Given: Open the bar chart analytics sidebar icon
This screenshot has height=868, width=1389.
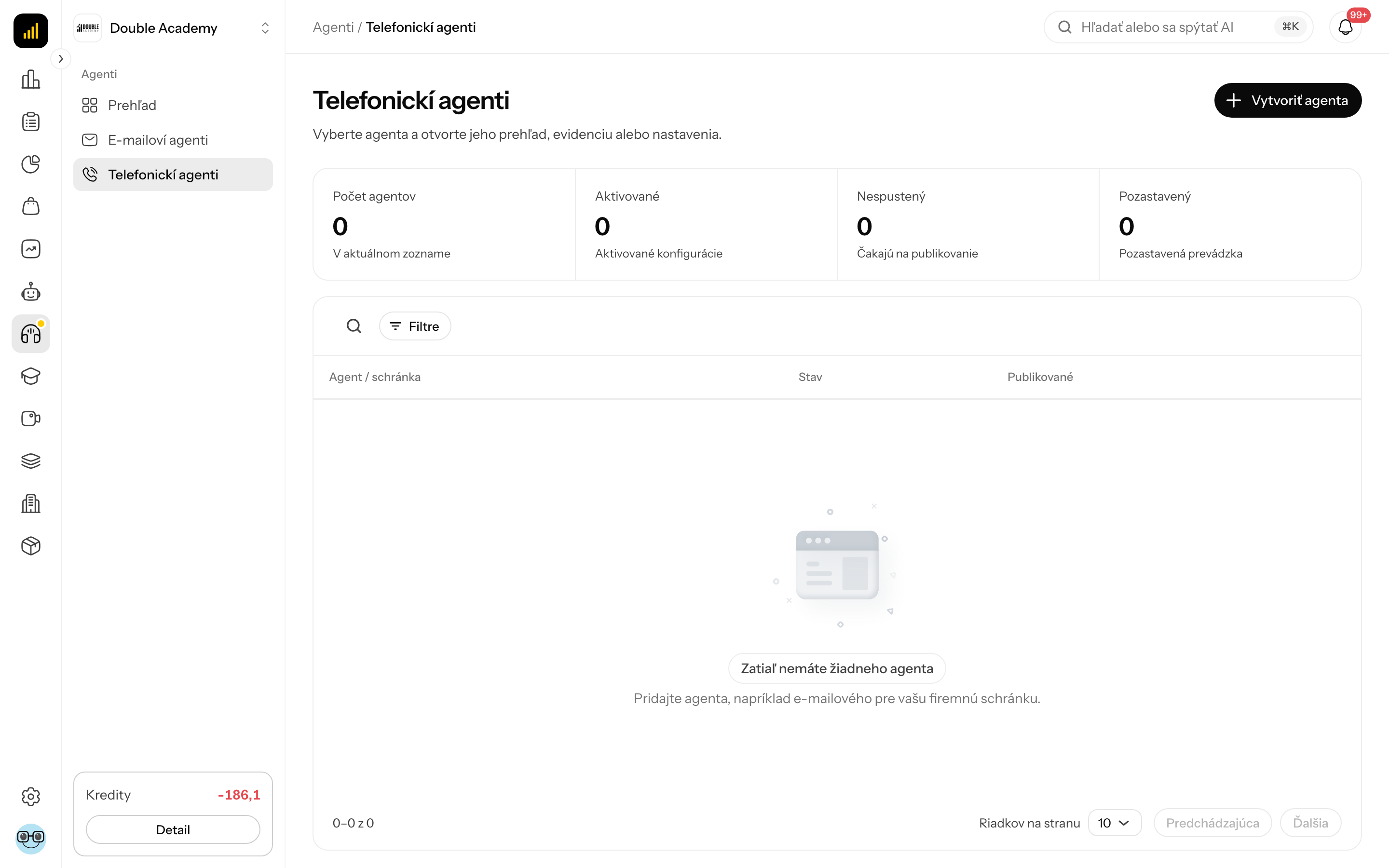Looking at the screenshot, I should coord(30,79).
